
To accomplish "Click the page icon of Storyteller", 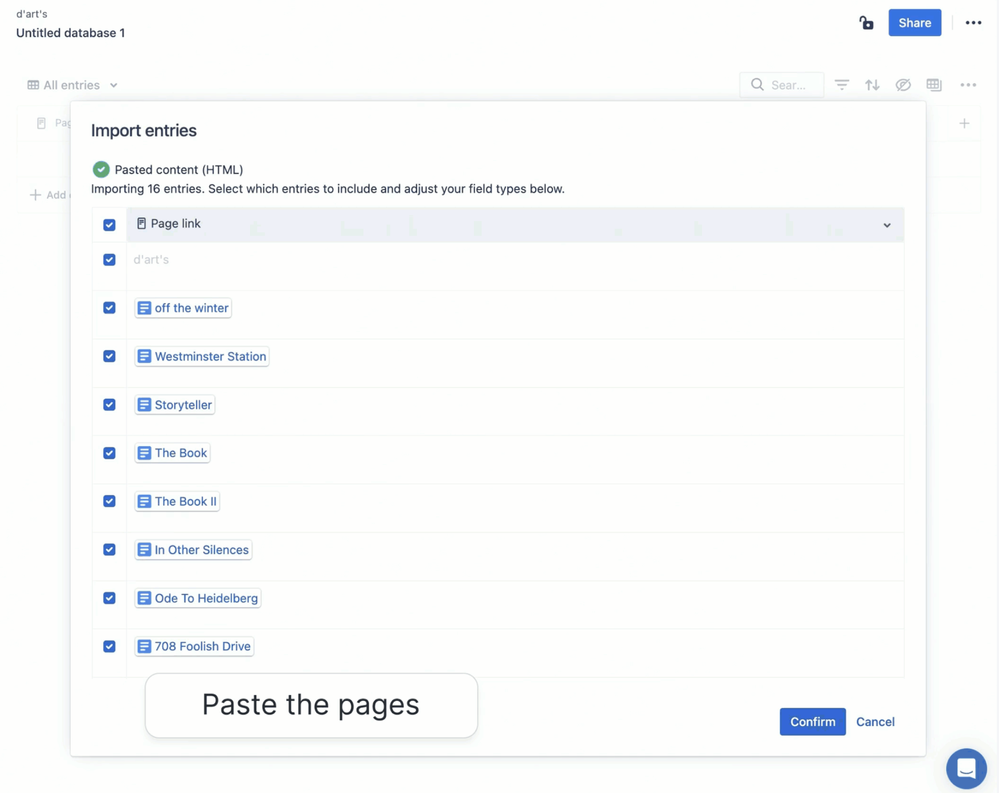I will point(145,405).
